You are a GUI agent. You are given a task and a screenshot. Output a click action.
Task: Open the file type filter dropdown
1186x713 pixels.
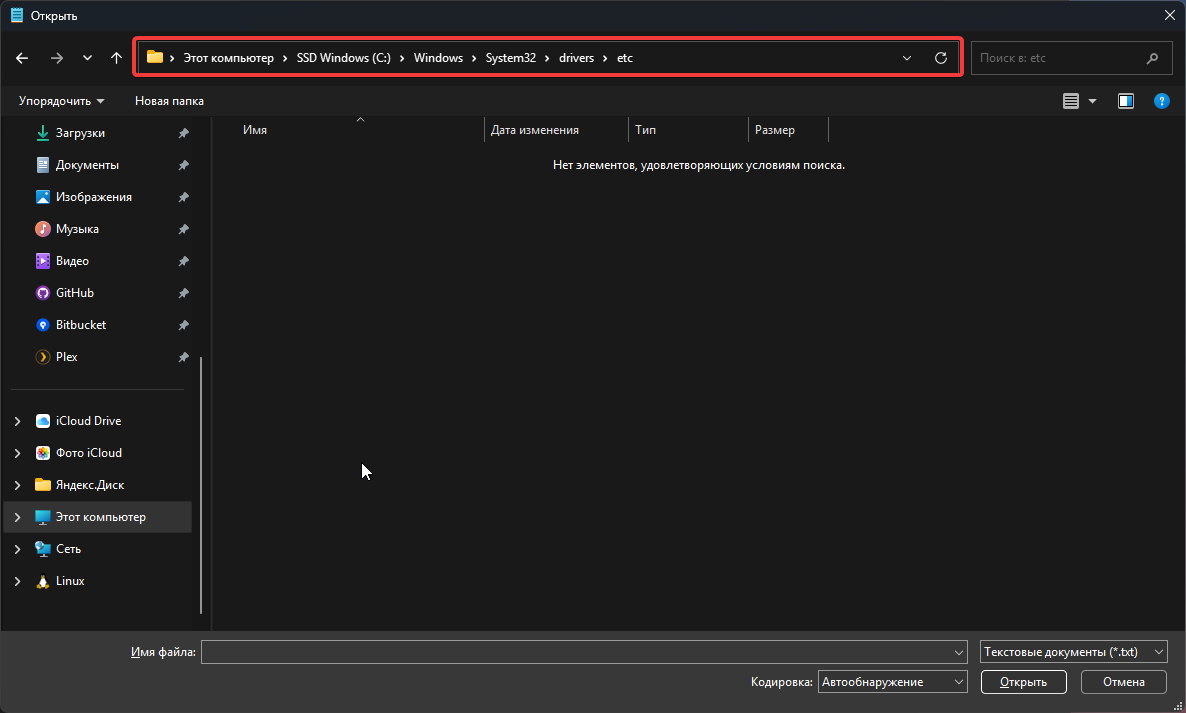[1073, 652]
